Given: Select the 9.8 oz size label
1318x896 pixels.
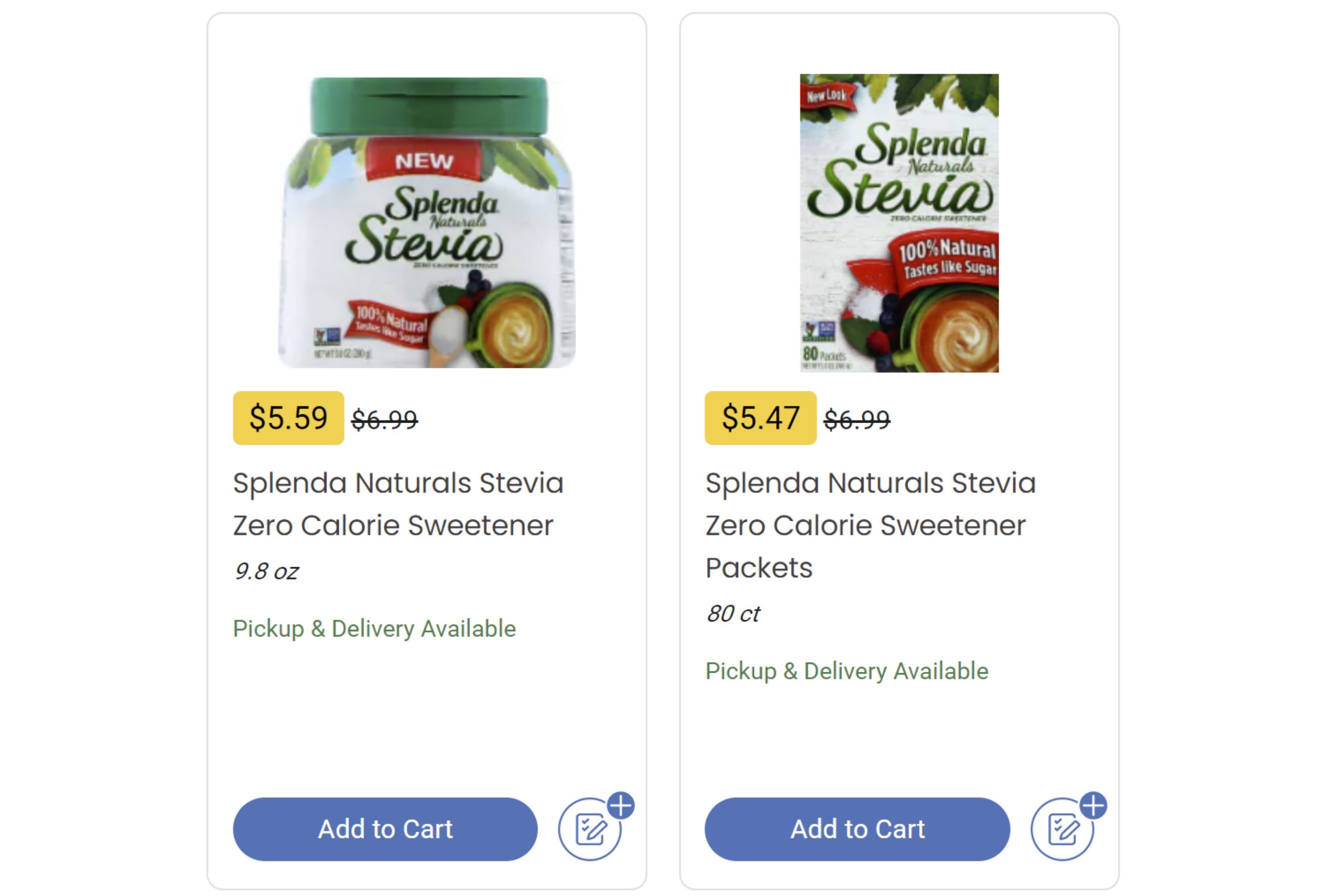Looking at the screenshot, I should (266, 571).
